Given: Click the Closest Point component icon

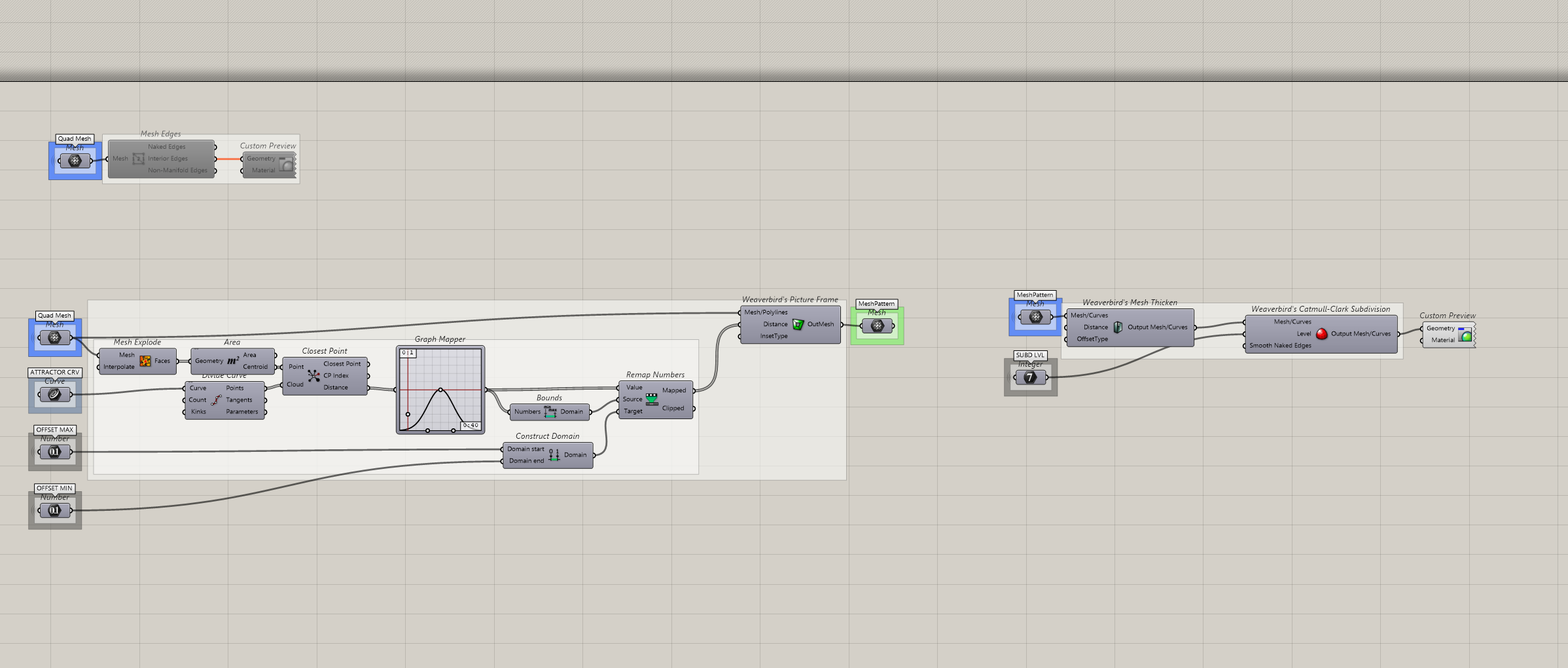Looking at the screenshot, I should point(313,375).
